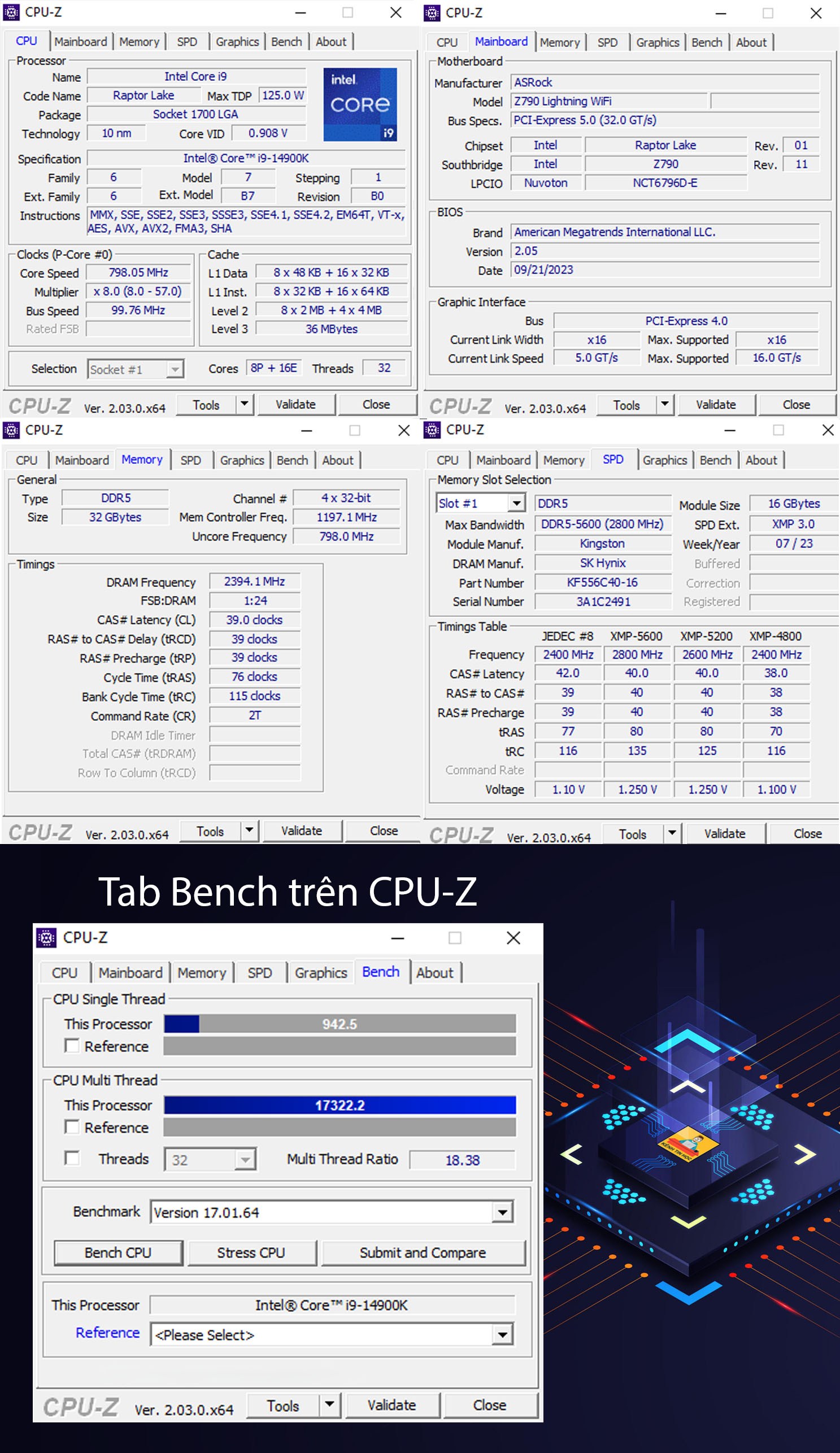
Task: Click the Module Size 16 GBytes value
Action: (793, 503)
